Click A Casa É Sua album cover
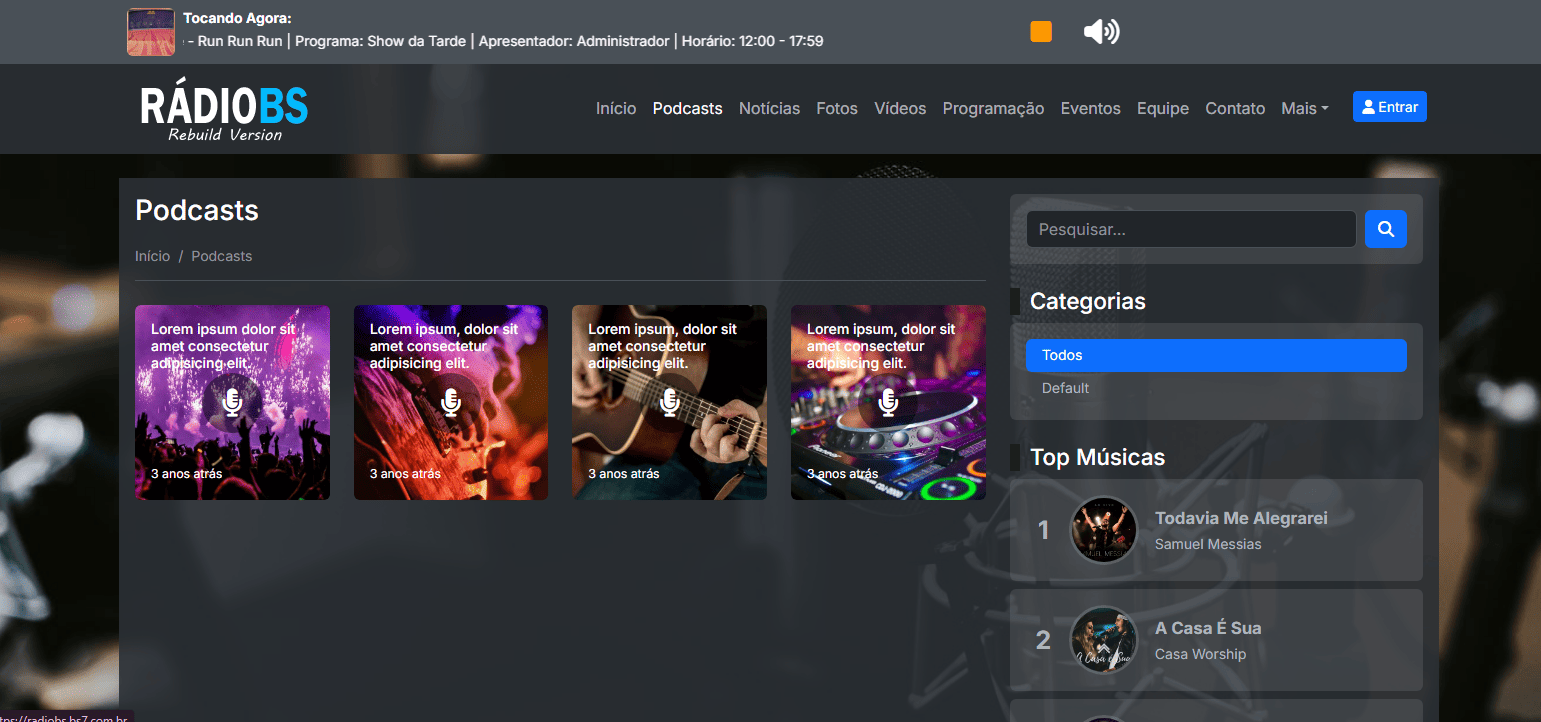This screenshot has height=722, width=1541. click(x=1104, y=640)
